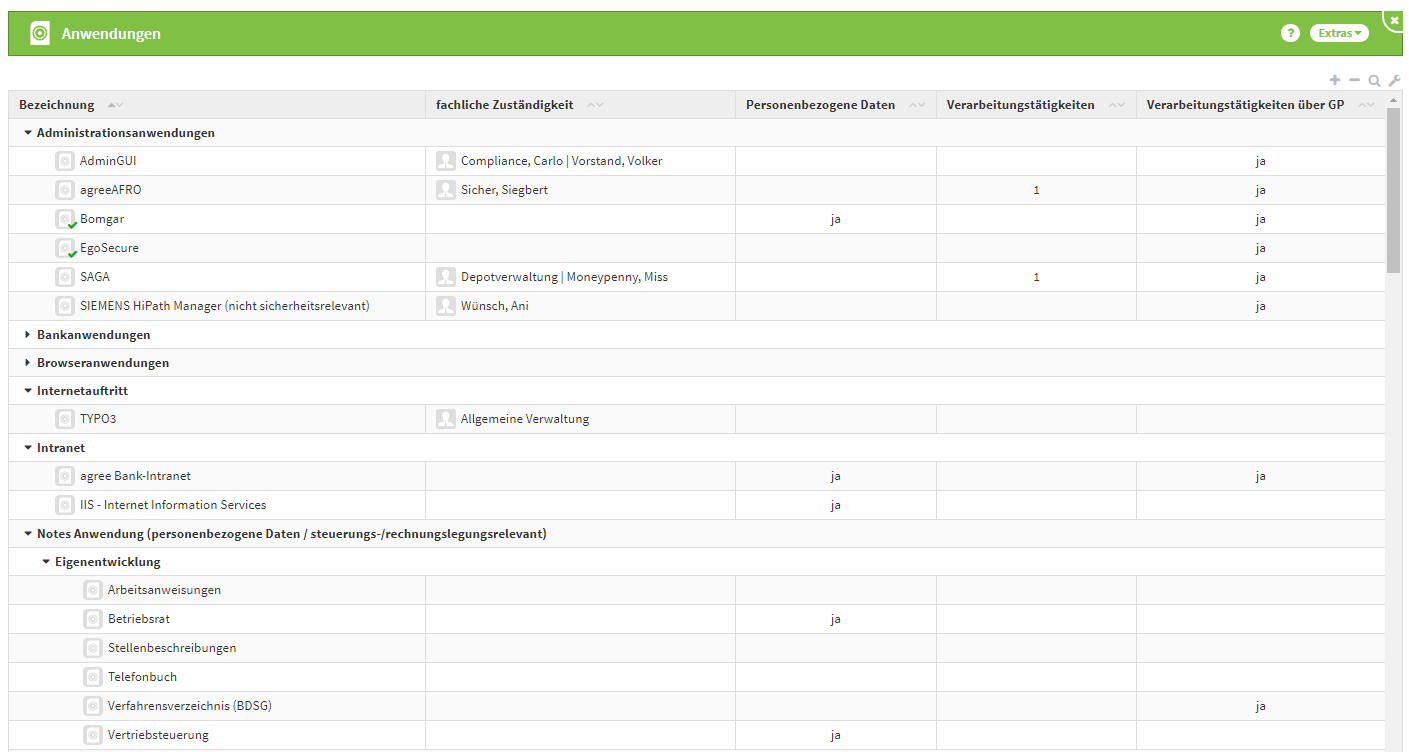Click the plus icon to expand all groups
This screenshot has width=1409, height=752.
click(x=1334, y=80)
